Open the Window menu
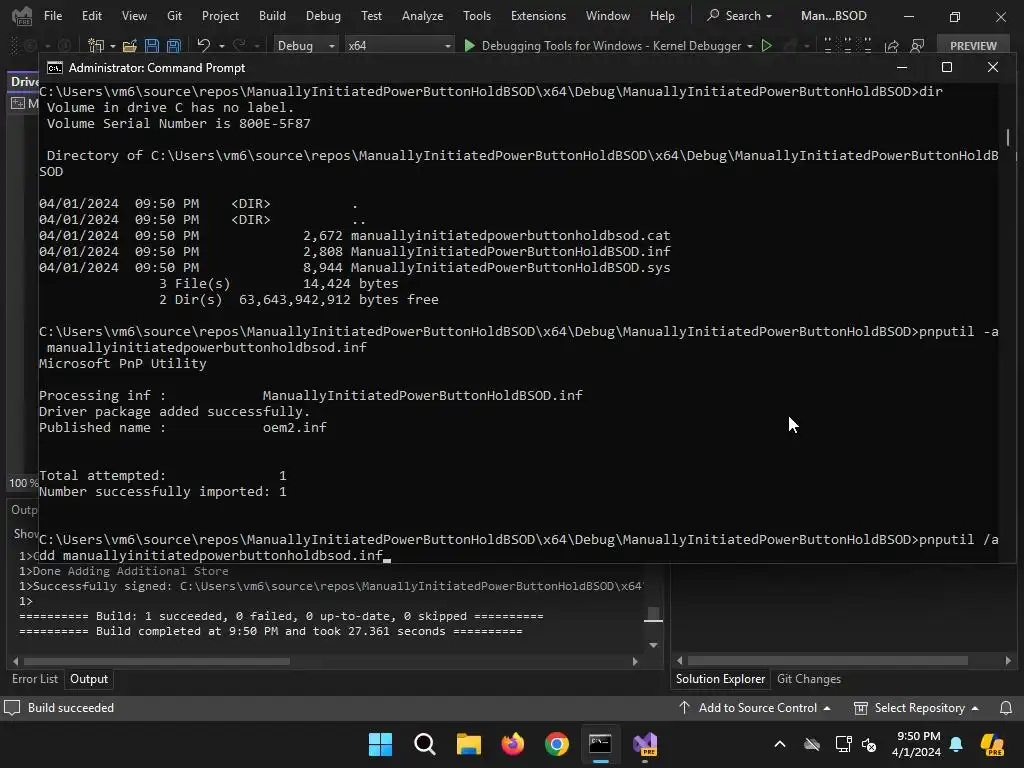Image resolution: width=1024 pixels, height=768 pixels. point(607,16)
